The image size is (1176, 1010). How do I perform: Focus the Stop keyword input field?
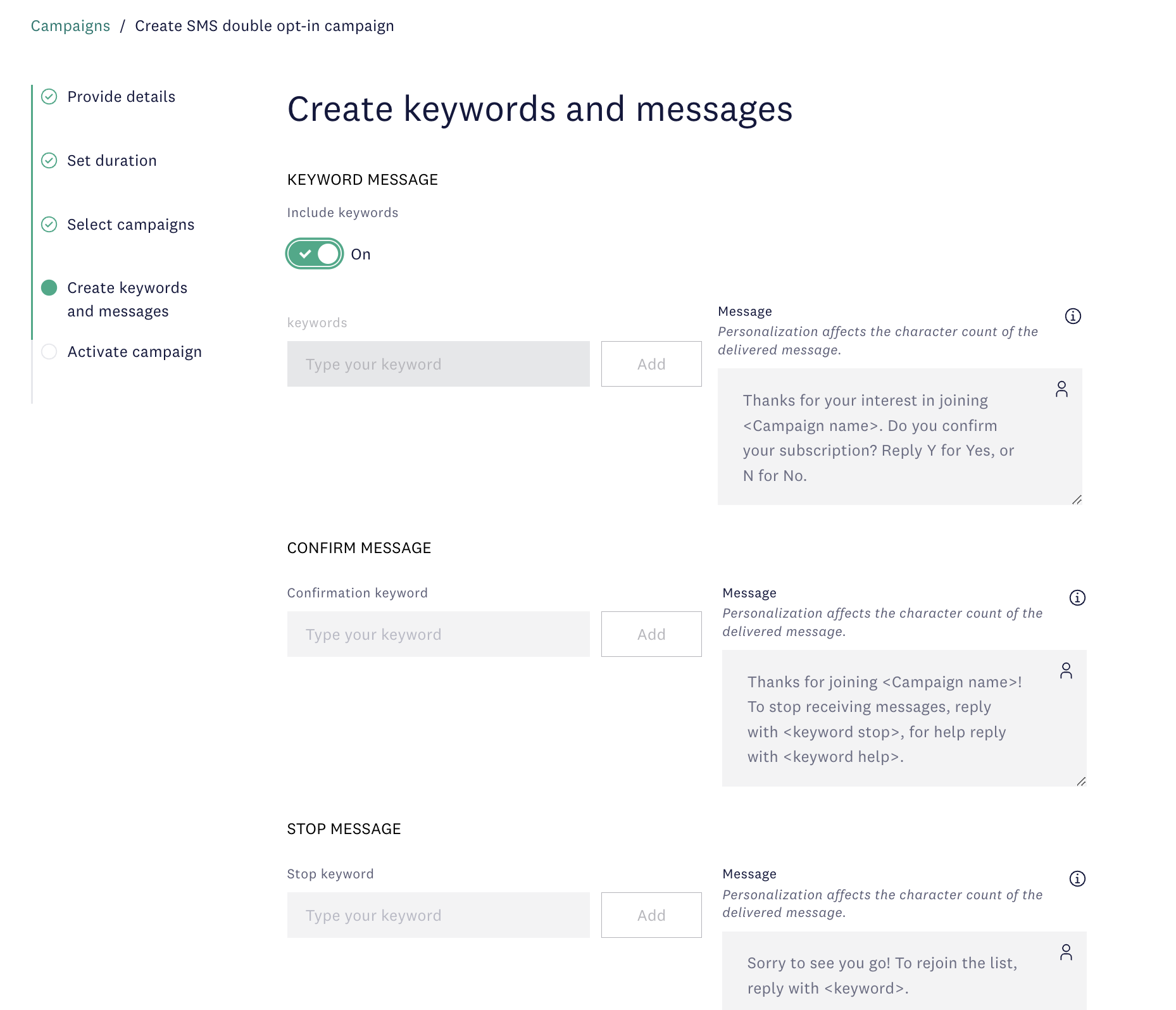point(438,915)
